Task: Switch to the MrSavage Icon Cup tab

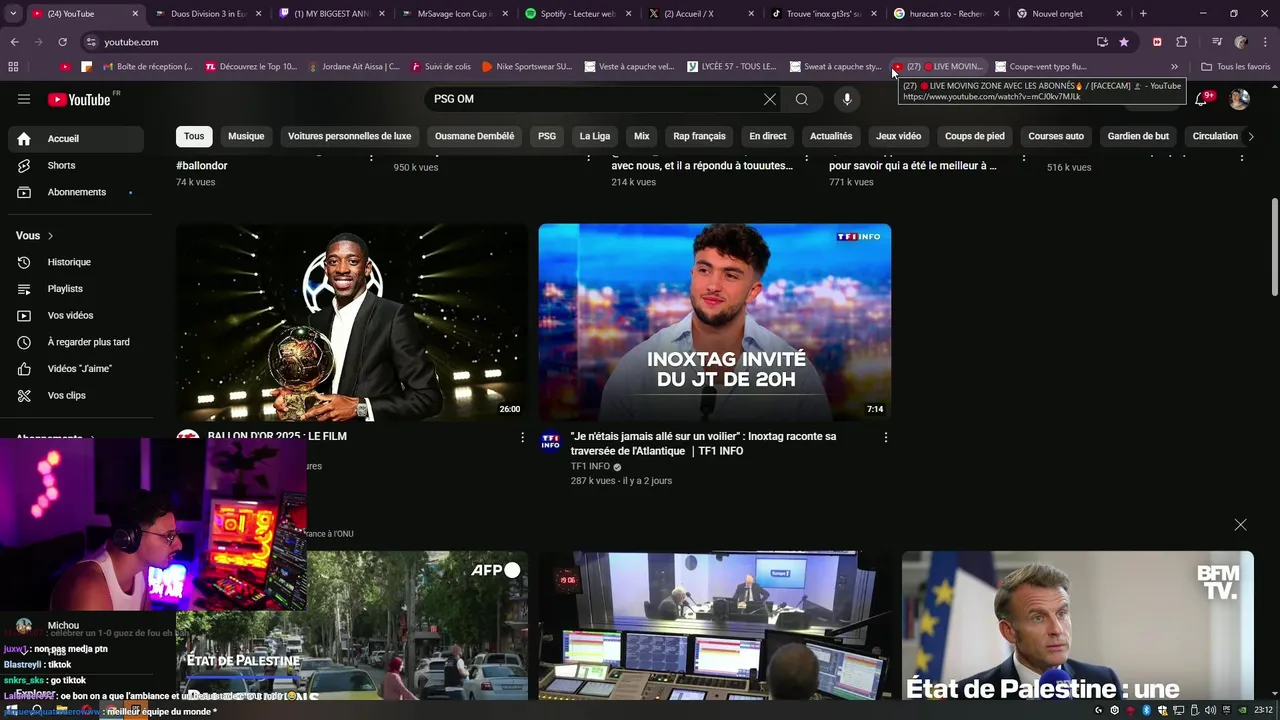Action: click(x=455, y=14)
